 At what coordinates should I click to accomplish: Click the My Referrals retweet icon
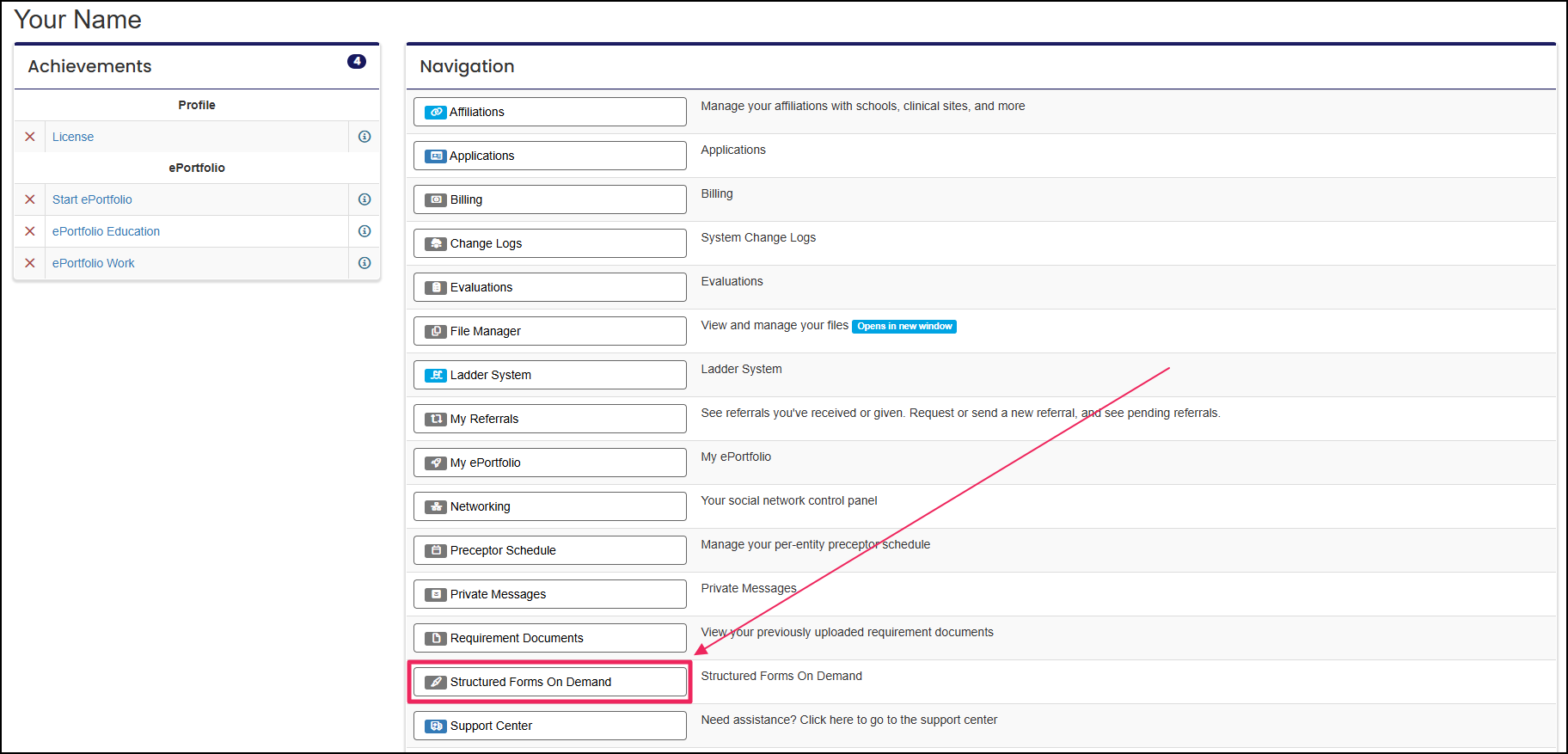436,419
